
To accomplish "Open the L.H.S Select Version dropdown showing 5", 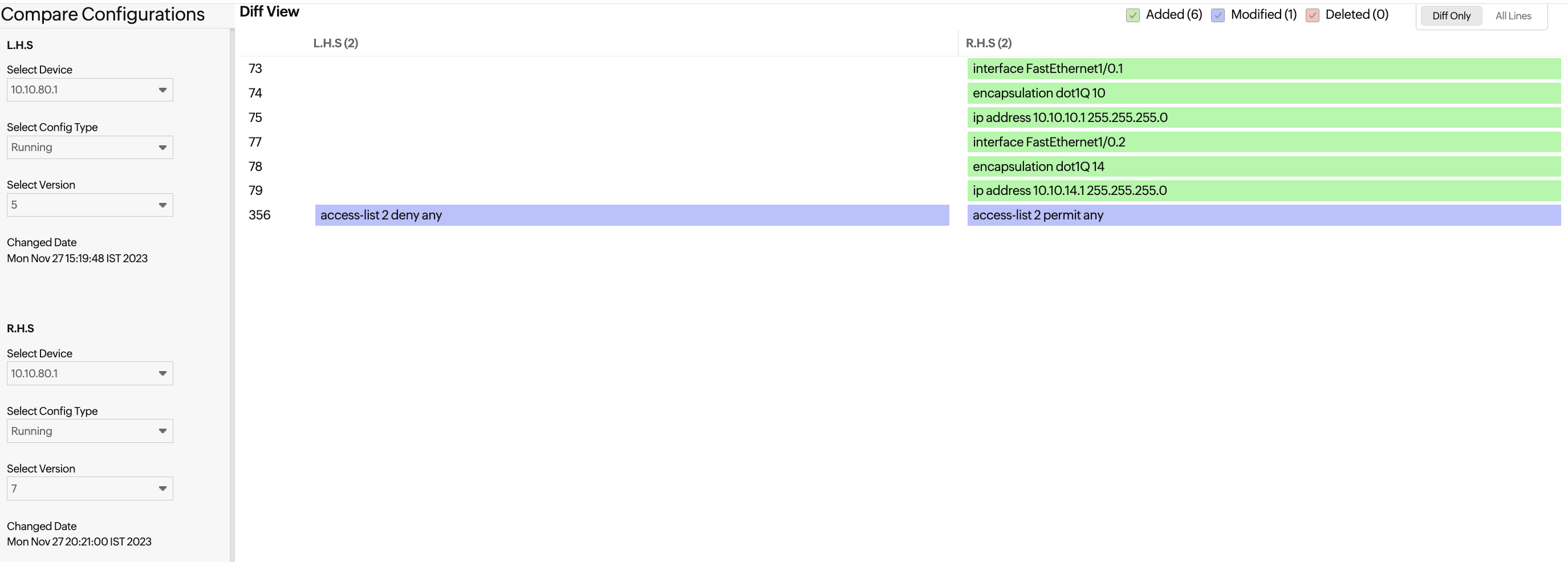I will click(x=90, y=205).
